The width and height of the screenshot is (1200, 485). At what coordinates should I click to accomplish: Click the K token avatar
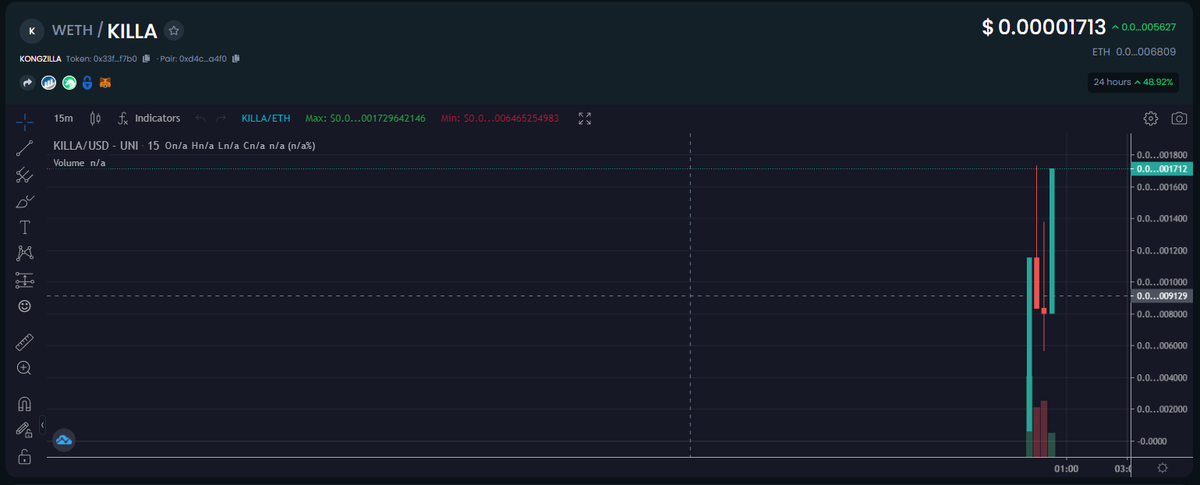click(32, 30)
